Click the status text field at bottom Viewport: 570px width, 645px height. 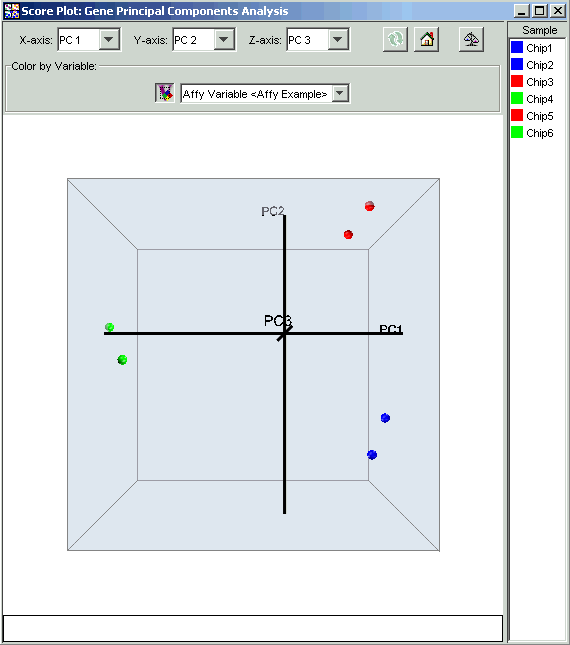(253, 628)
